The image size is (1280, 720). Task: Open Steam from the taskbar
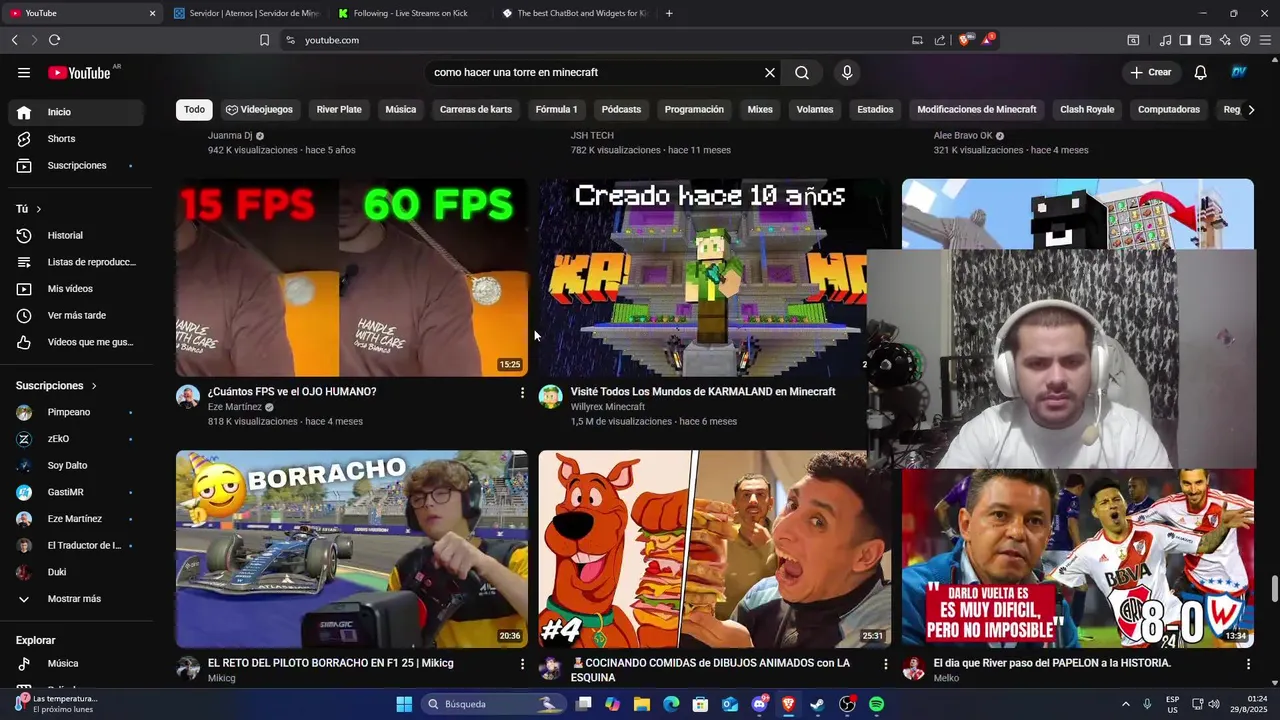[x=817, y=704]
